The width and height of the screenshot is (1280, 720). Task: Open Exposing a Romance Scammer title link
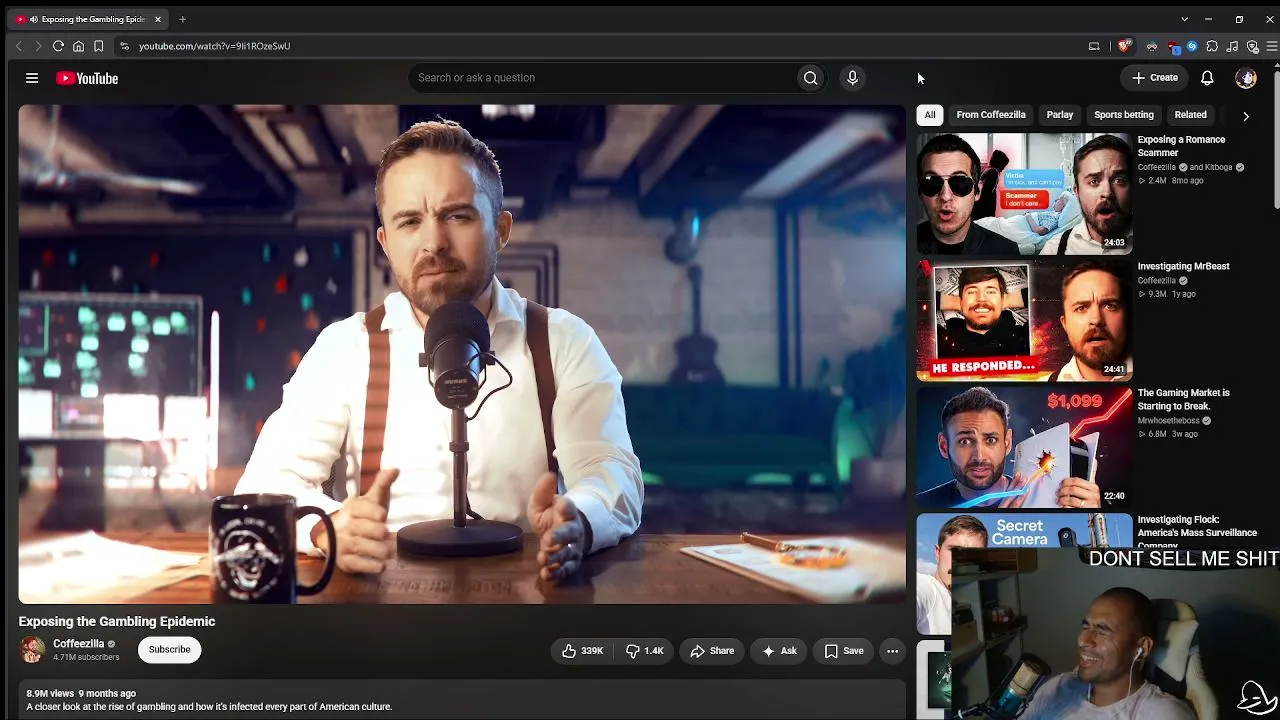(1181, 146)
